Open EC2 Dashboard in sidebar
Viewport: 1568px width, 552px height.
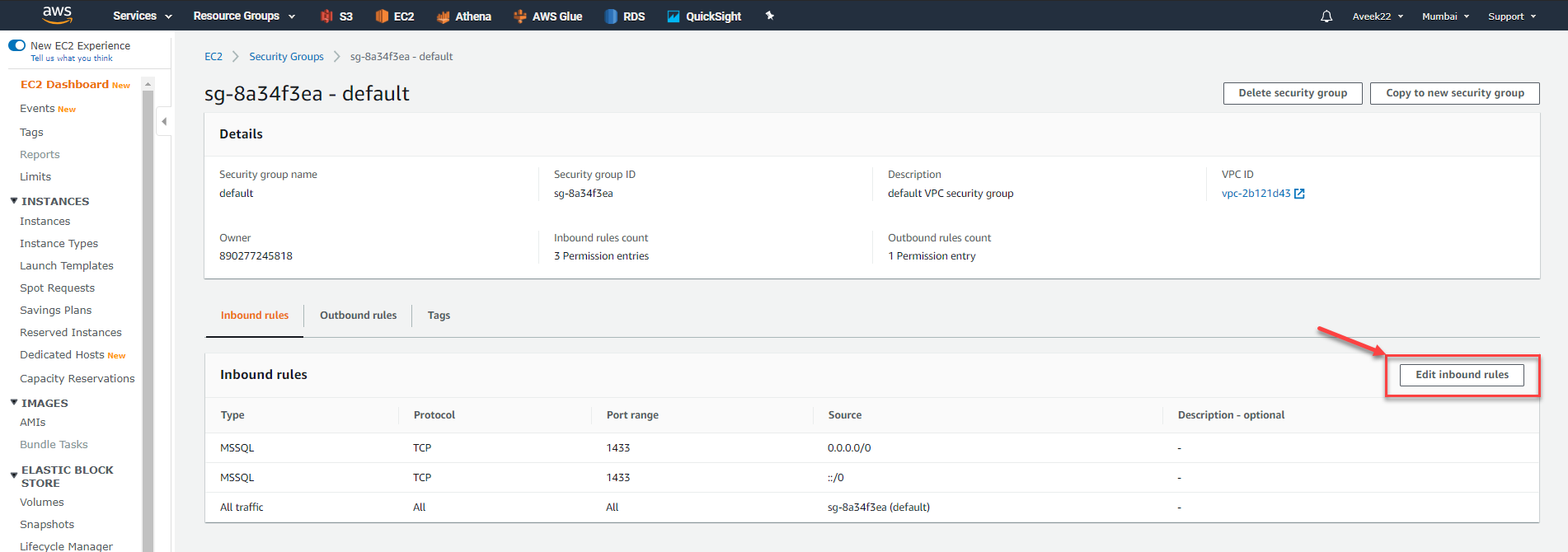point(64,84)
